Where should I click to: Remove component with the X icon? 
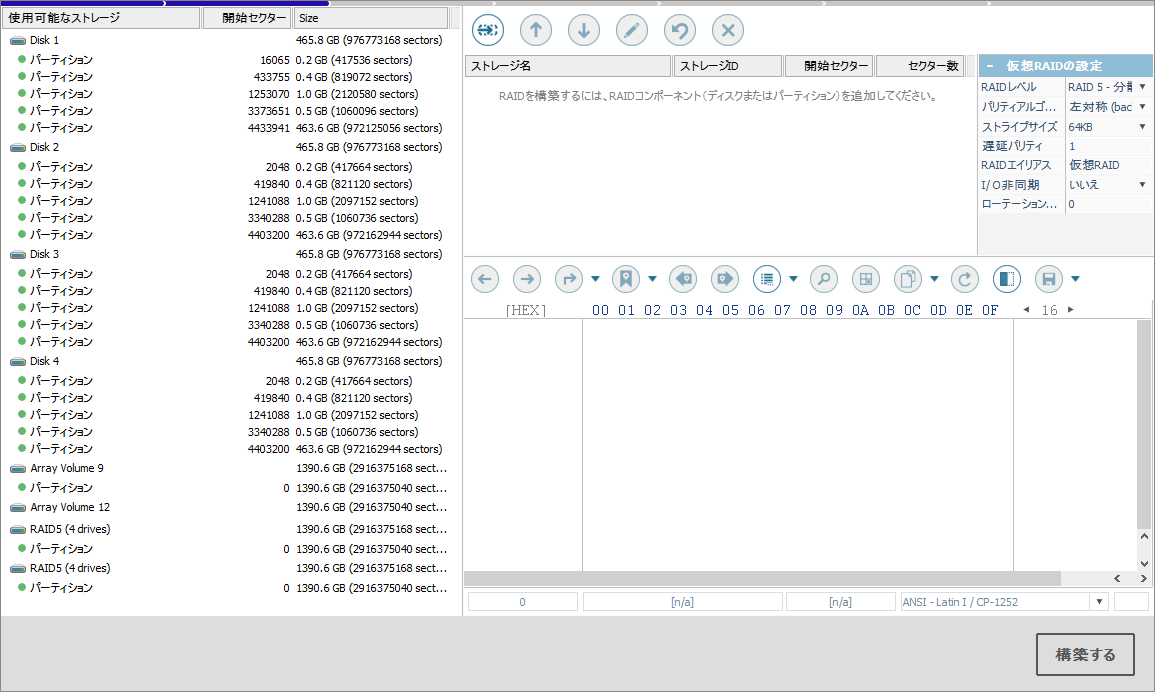click(728, 30)
